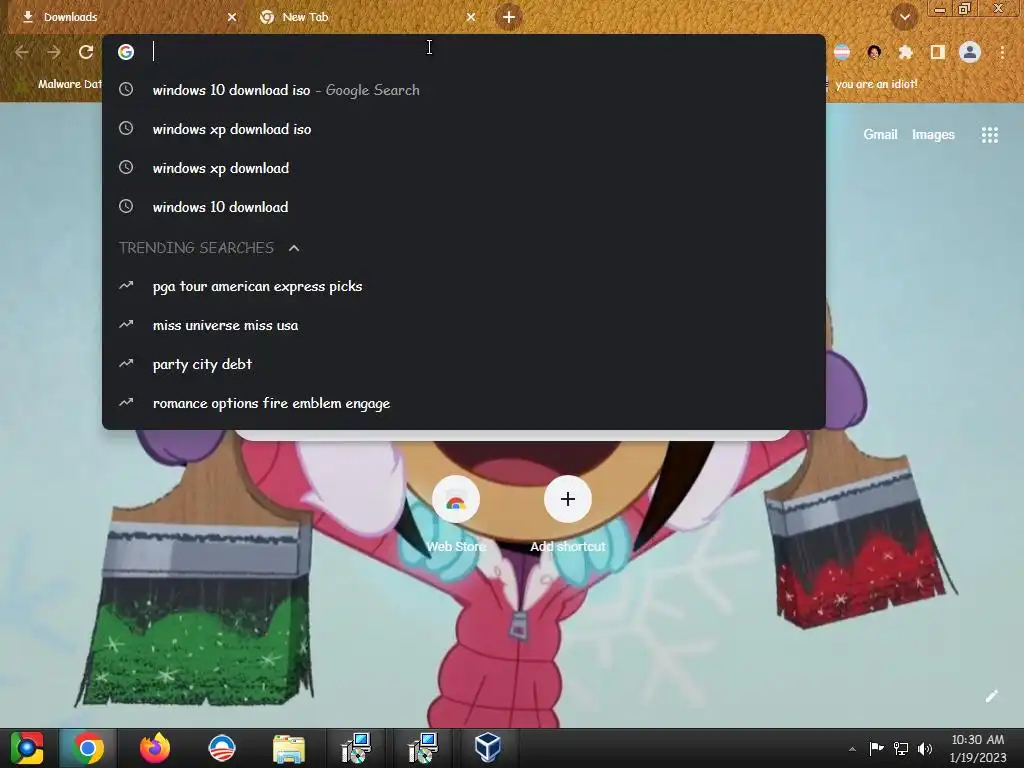Go forward using the forward arrow
The width and height of the screenshot is (1024, 768).
pyautogui.click(x=54, y=52)
